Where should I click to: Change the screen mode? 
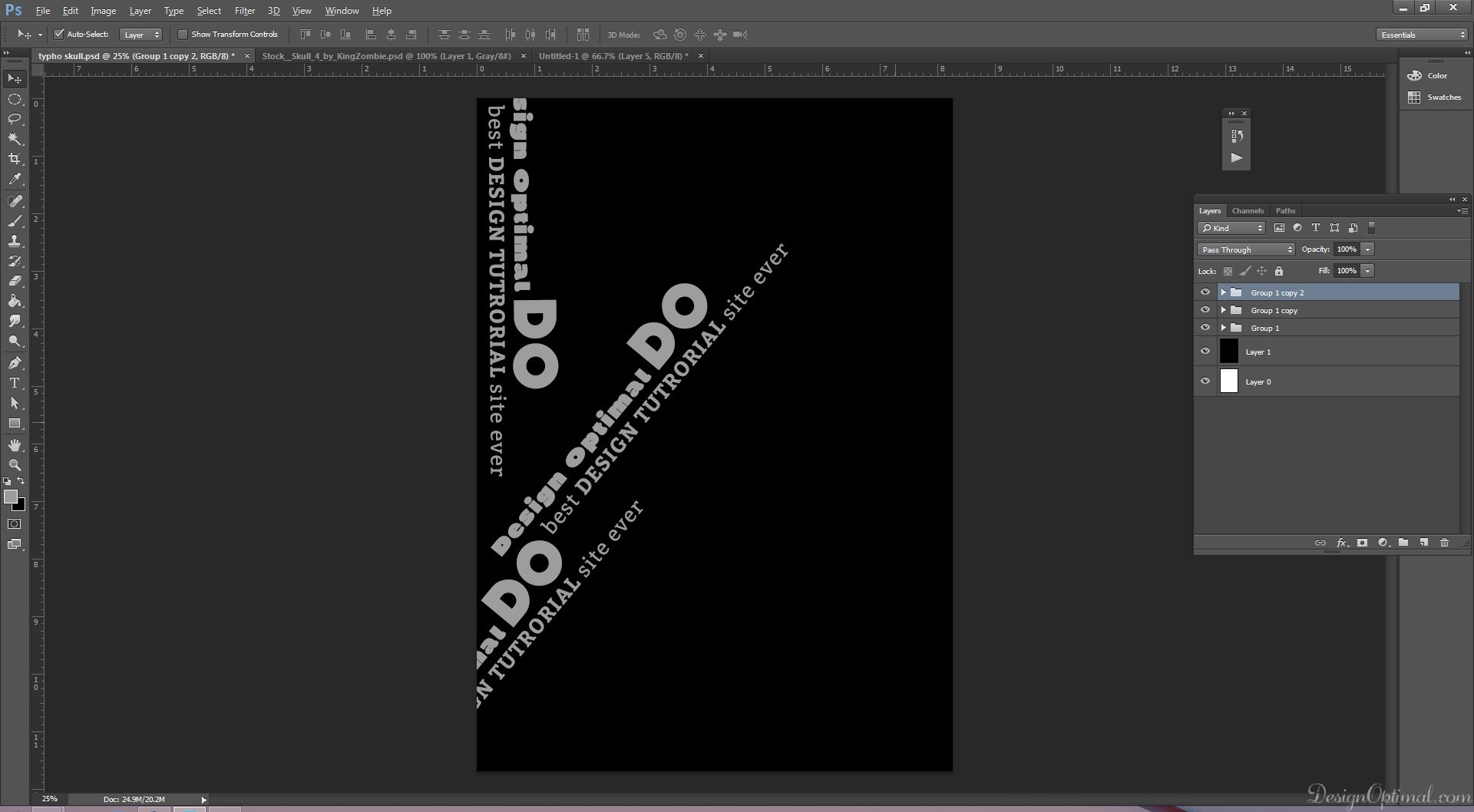[15, 544]
